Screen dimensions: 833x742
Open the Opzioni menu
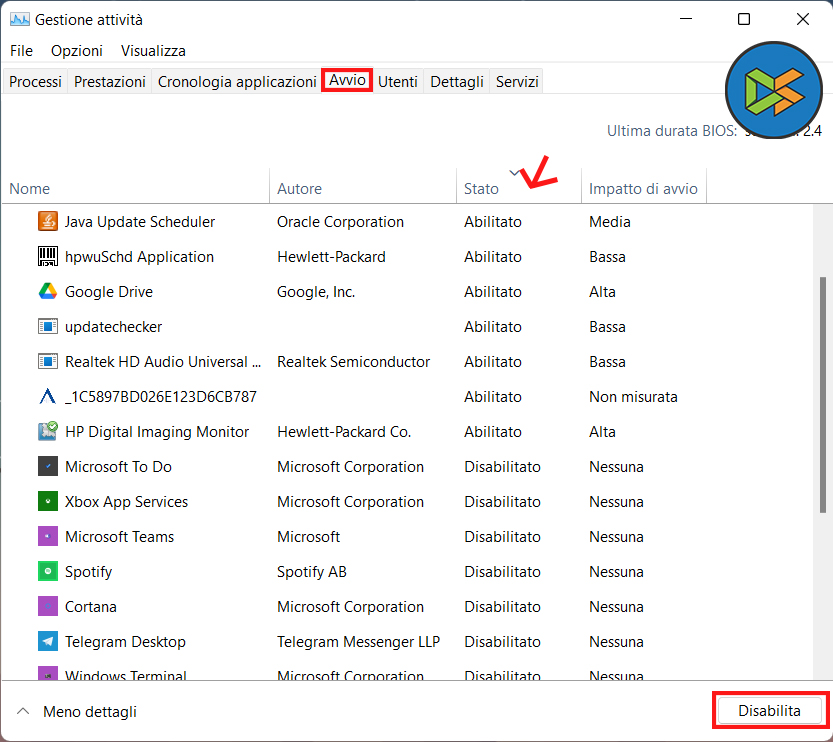click(x=77, y=51)
